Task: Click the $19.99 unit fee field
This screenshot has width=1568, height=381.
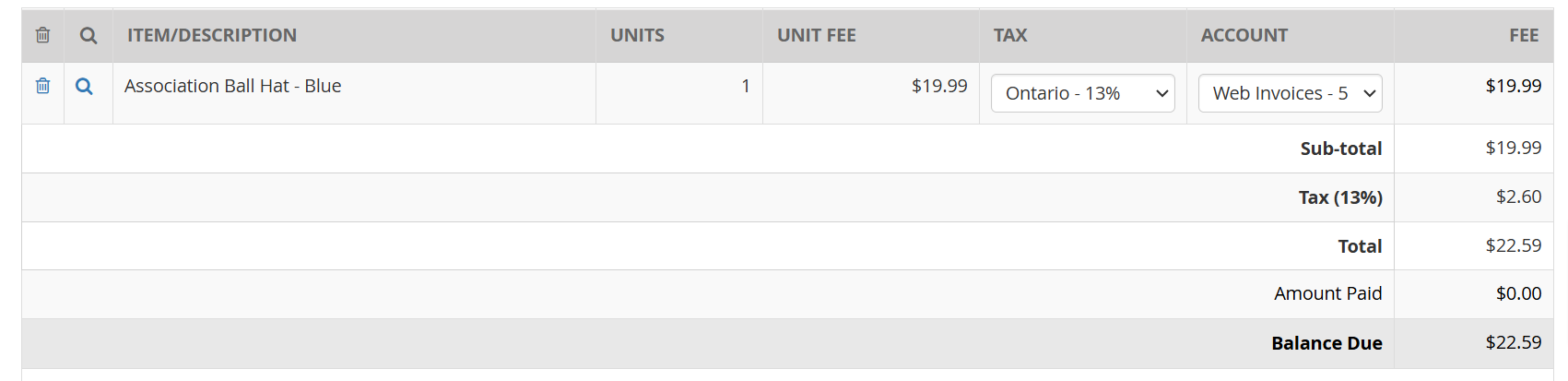Action: click(939, 86)
